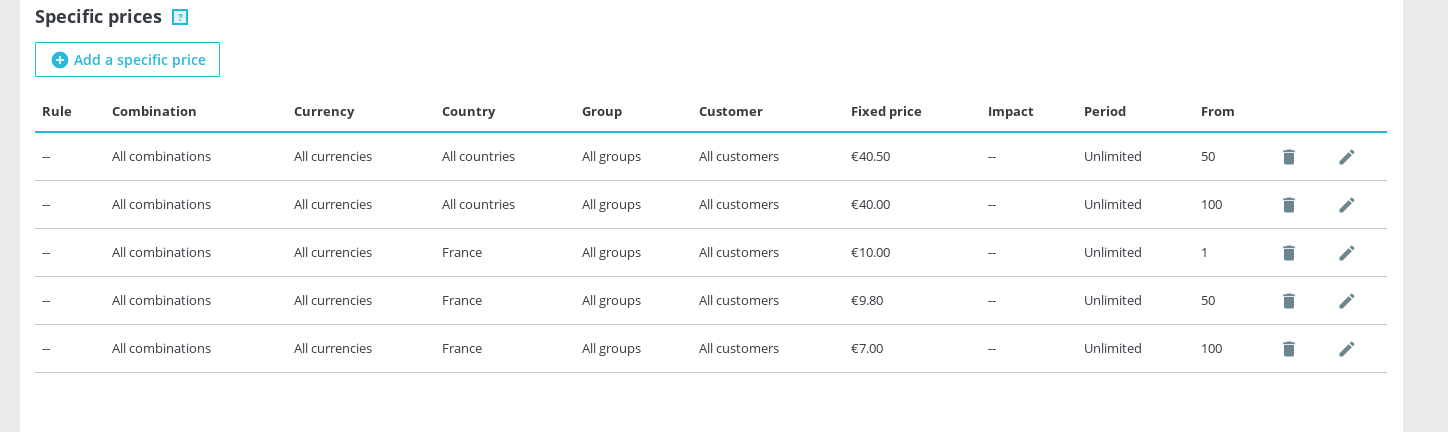Click the Currency column header
The height and width of the screenshot is (432, 1448).
pos(324,112)
